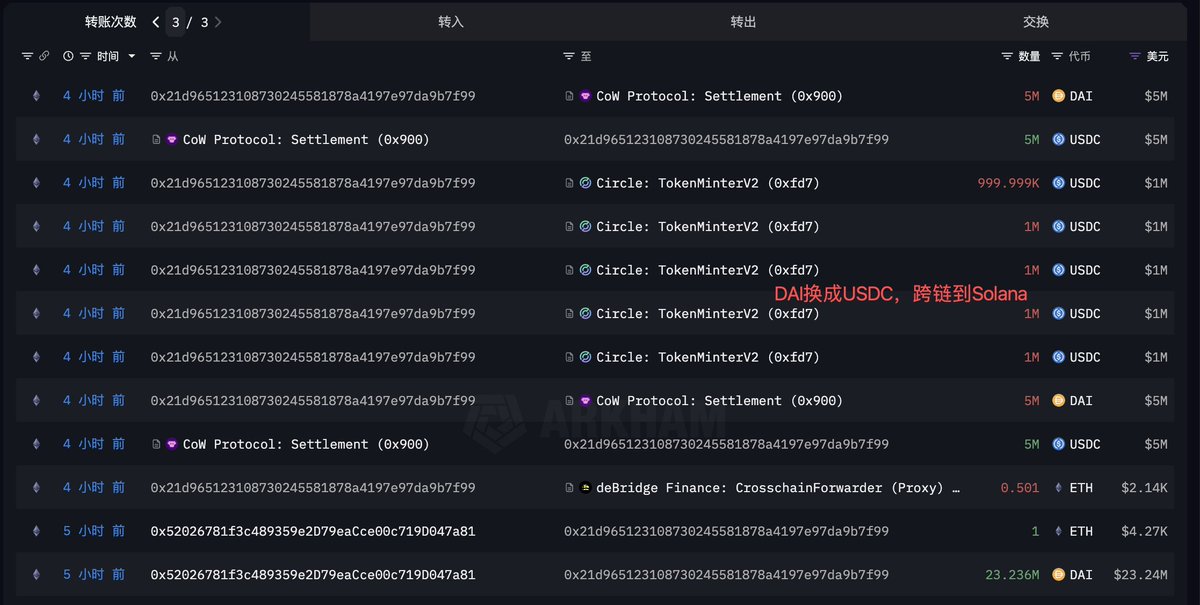Click the $2.14K USD value
Viewport: 1200px width, 605px height.
[x=1145, y=488]
